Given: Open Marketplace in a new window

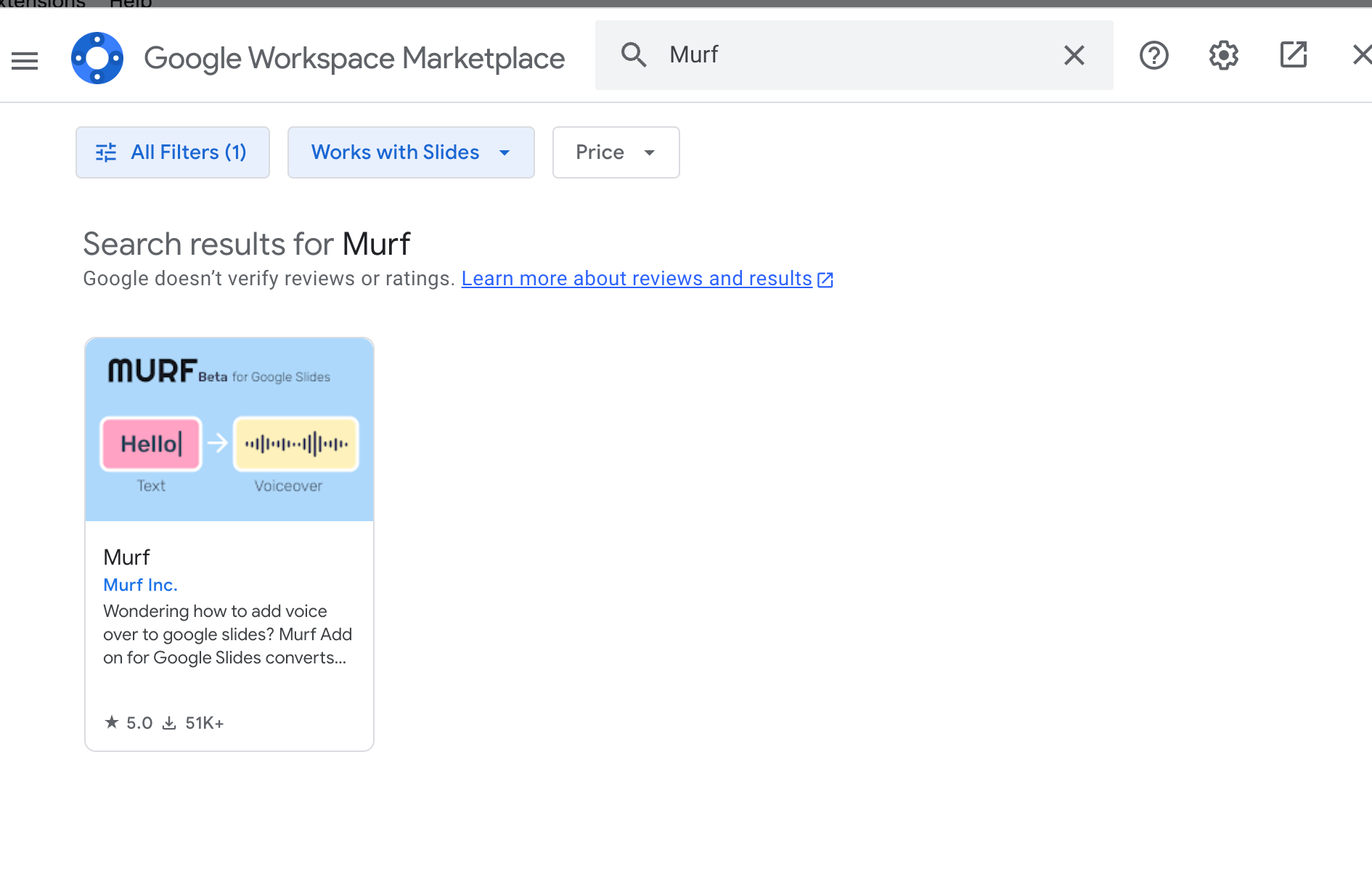Looking at the screenshot, I should pos(1293,55).
